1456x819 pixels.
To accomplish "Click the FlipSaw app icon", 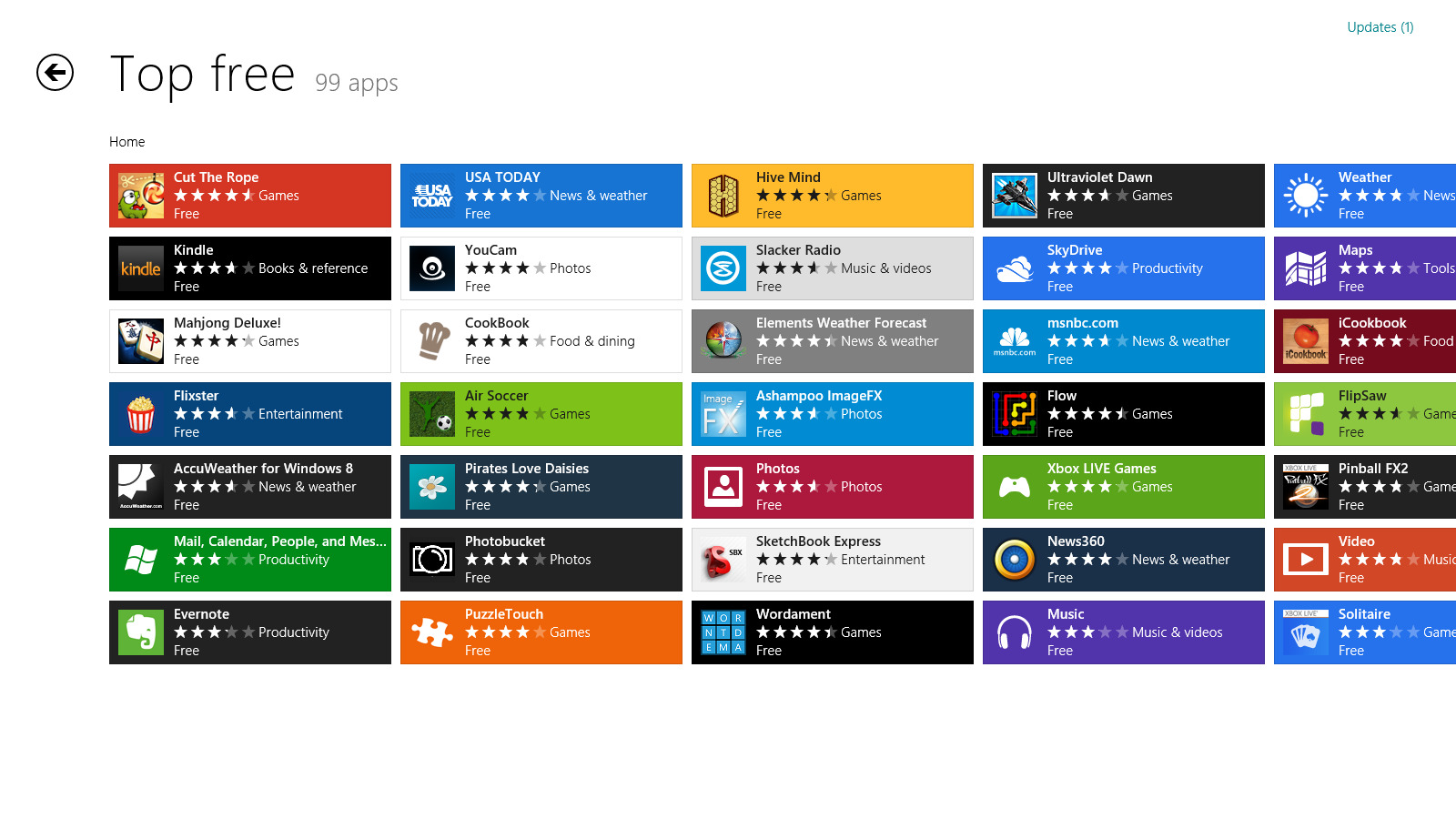I will (x=1306, y=414).
